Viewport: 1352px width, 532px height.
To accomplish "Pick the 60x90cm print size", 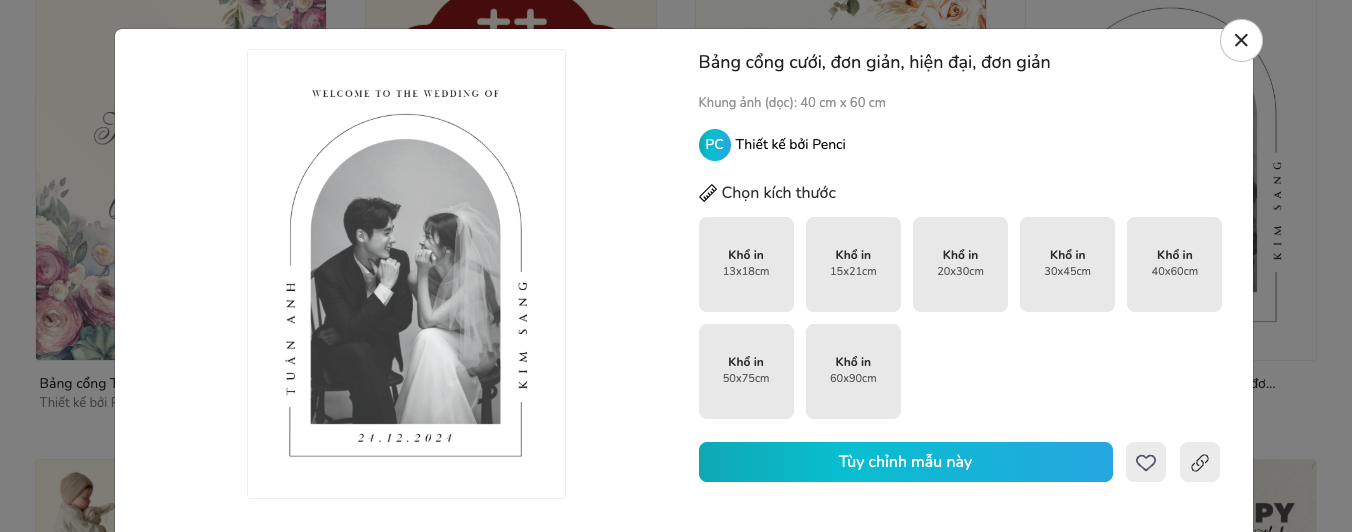I will click(x=853, y=371).
